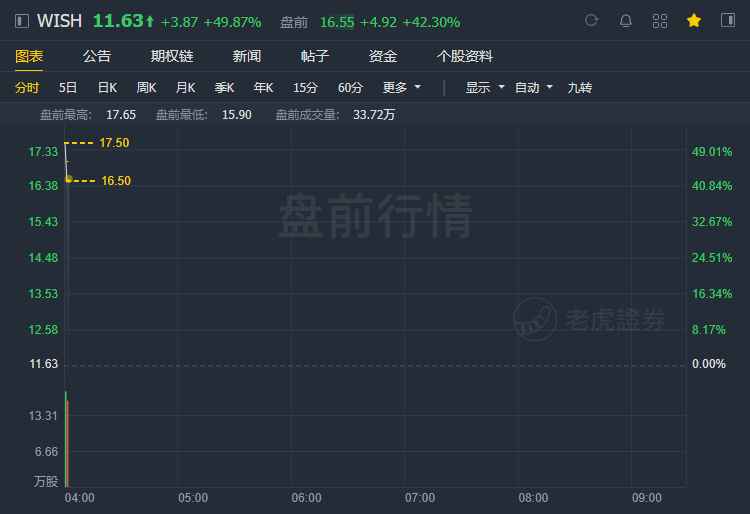Viewport: 750px width, 514px height.
Task: Open the 期权链 tab
Action: (x=172, y=56)
